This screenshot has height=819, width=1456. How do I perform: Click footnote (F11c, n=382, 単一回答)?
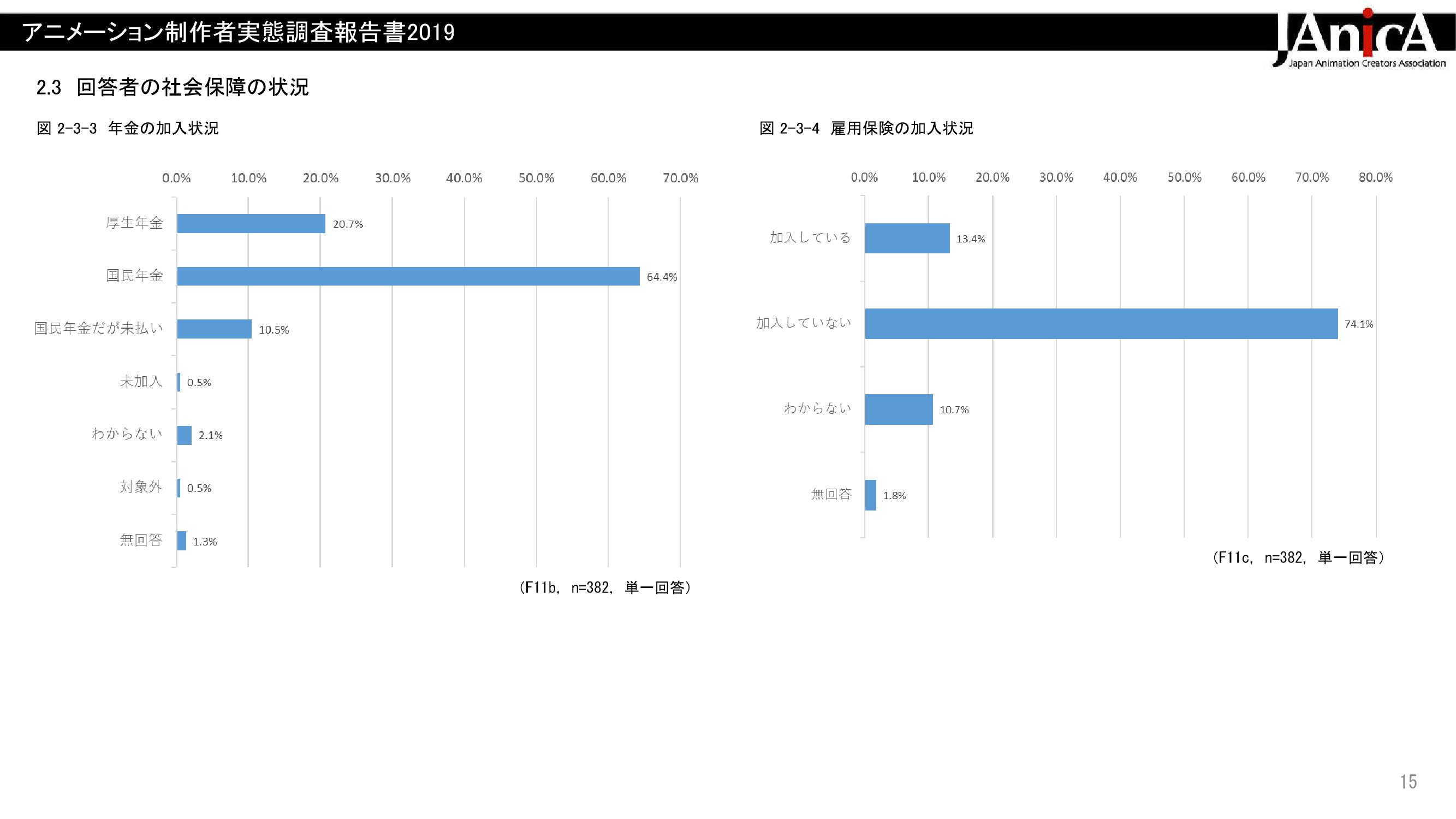point(1298,558)
